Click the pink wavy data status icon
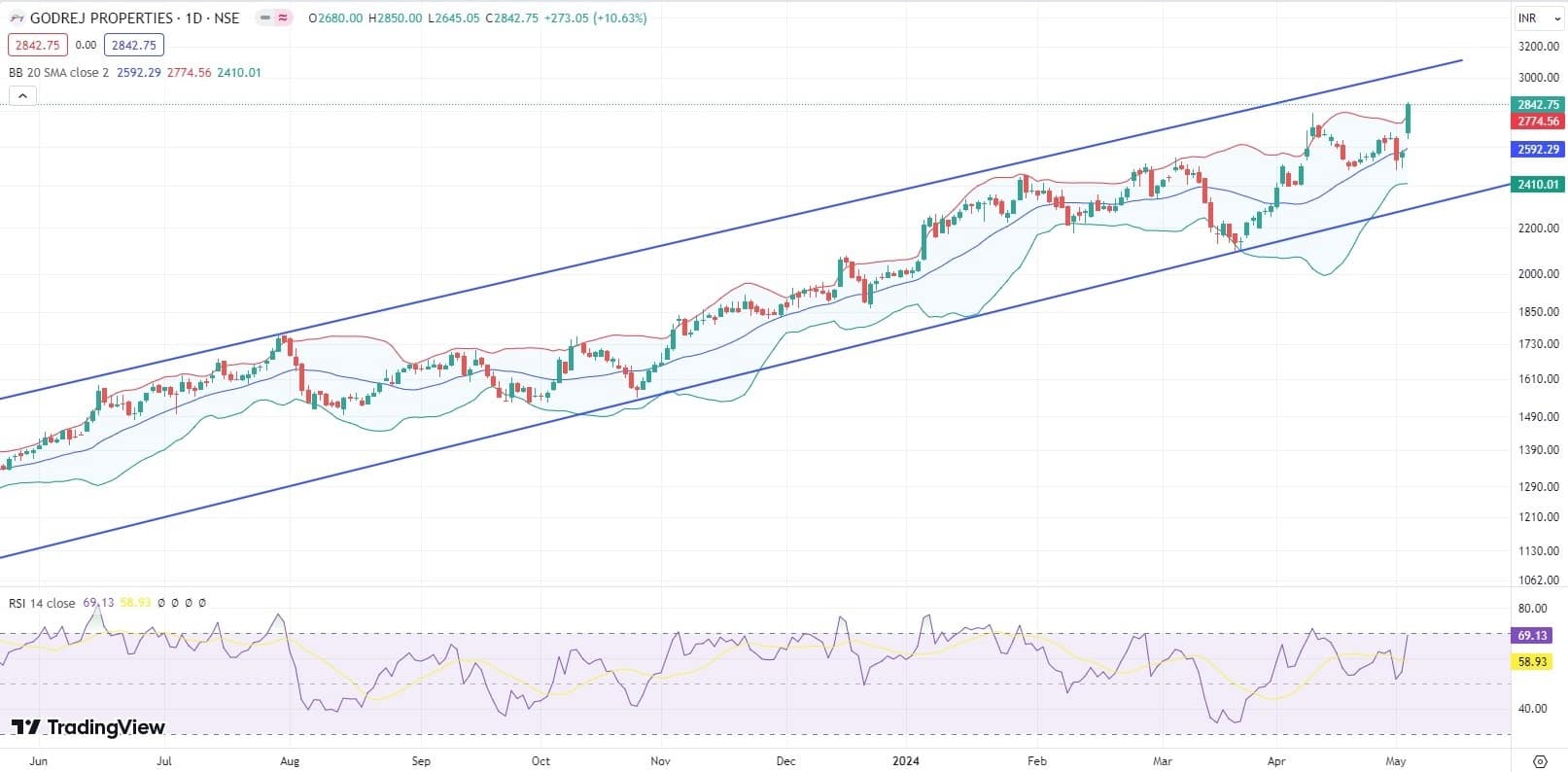Viewport: 1568px width, 772px height. (x=283, y=18)
